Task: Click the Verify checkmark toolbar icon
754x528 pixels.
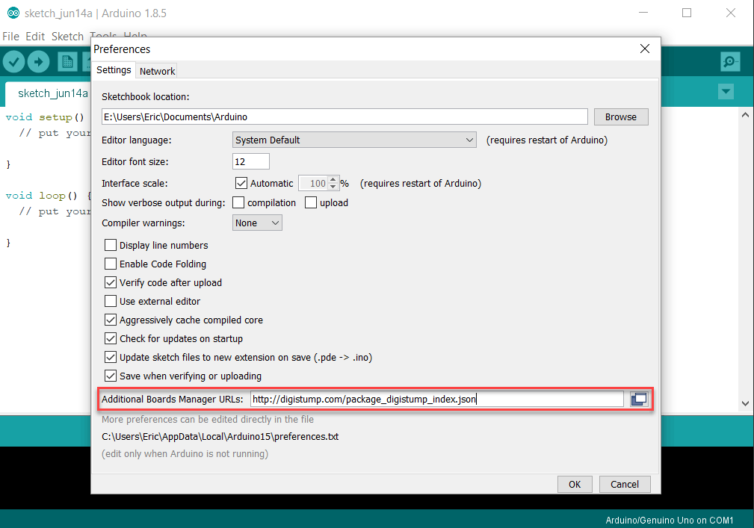Action: (14, 62)
